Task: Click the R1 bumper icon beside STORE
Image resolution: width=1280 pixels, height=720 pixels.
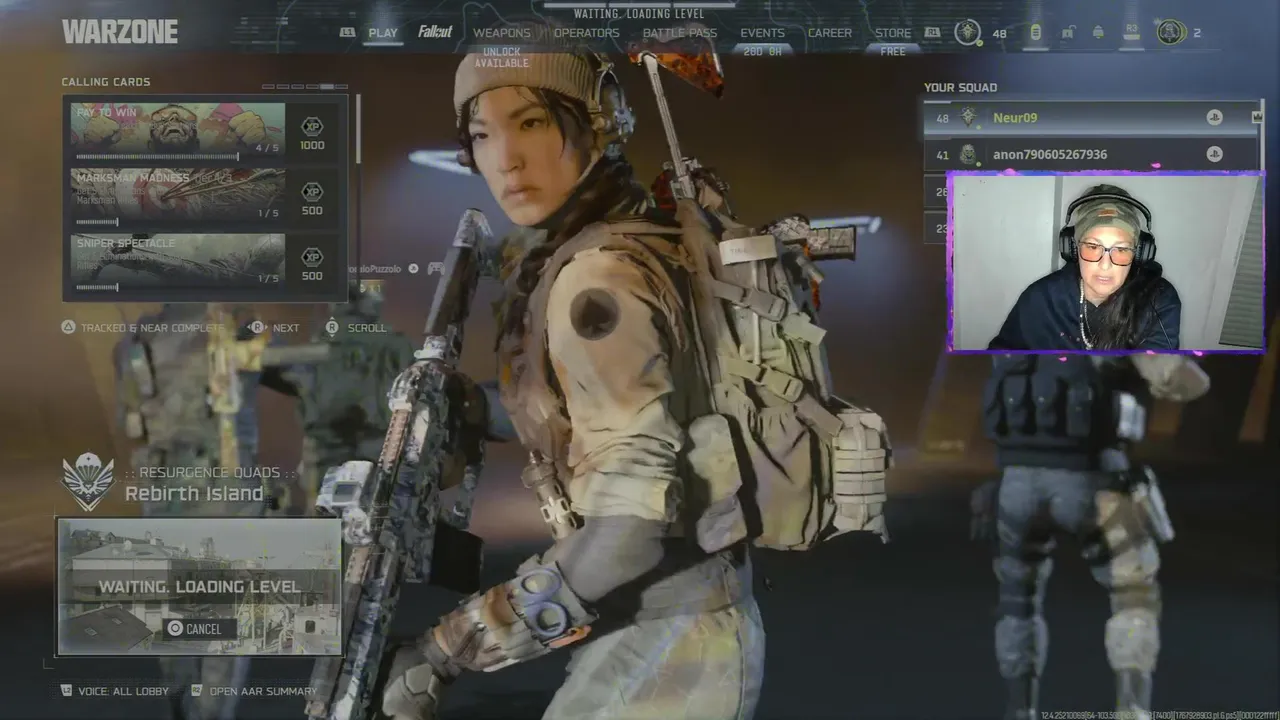Action: [932, 32]
